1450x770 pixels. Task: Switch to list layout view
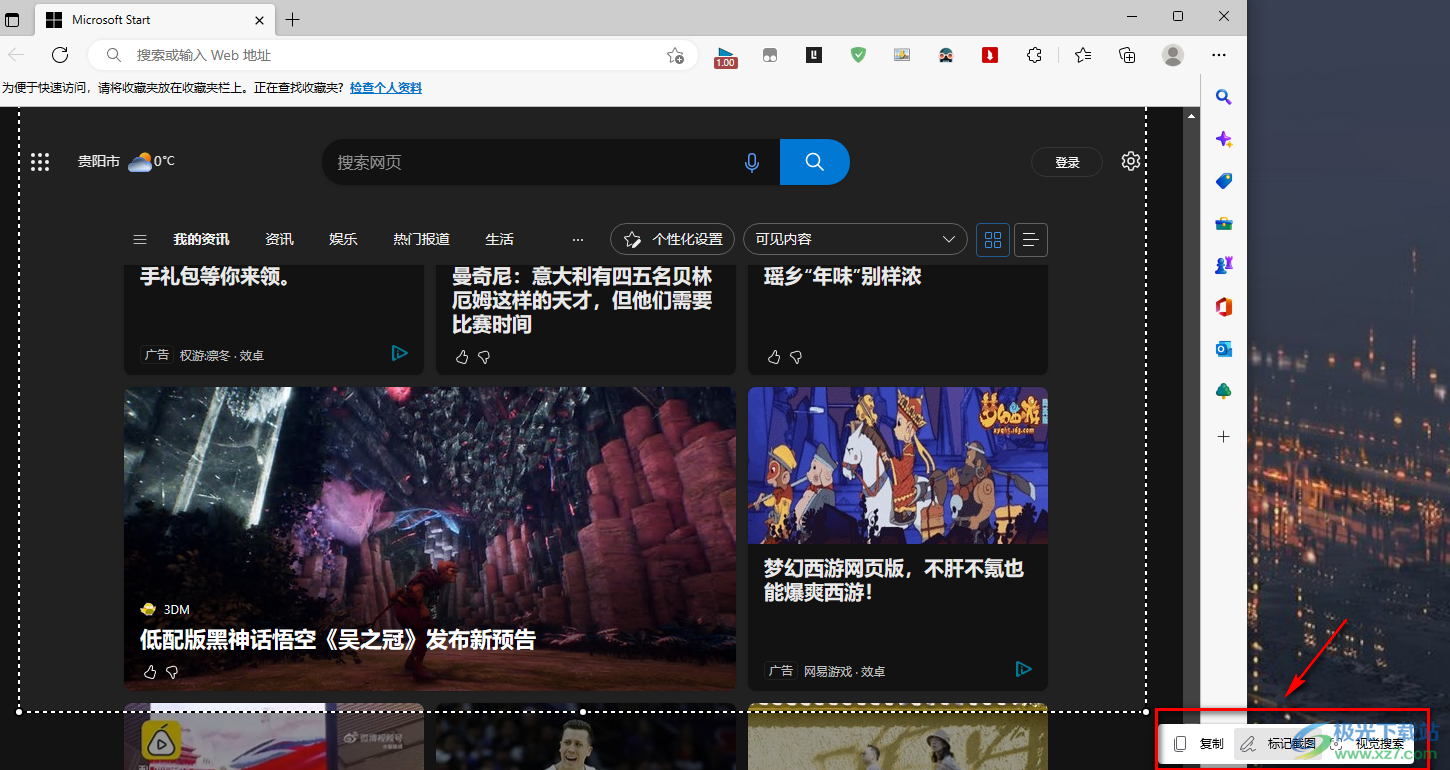[x=1030, y=239]
